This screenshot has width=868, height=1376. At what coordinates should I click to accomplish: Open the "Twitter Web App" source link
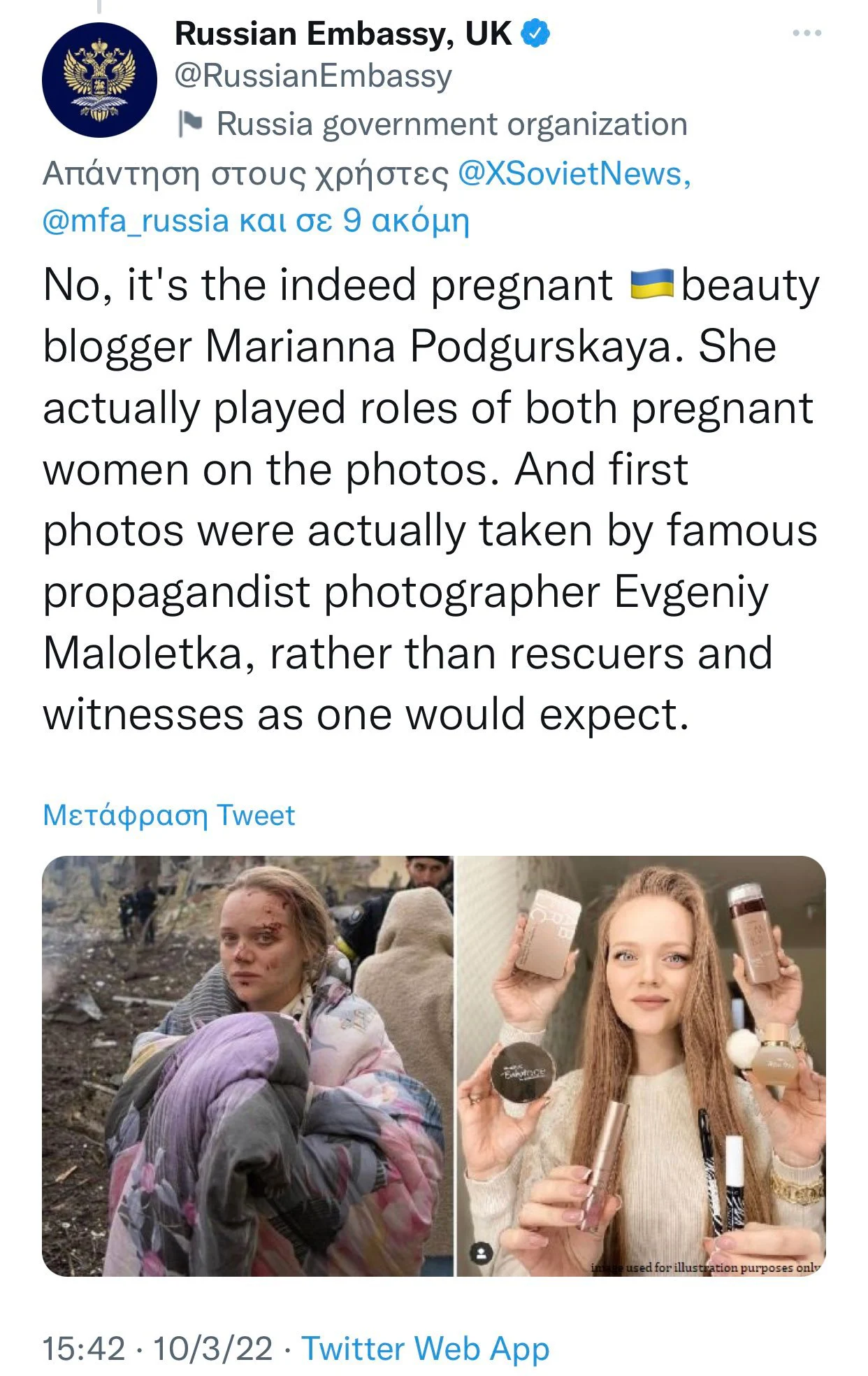click(425, 1349)
